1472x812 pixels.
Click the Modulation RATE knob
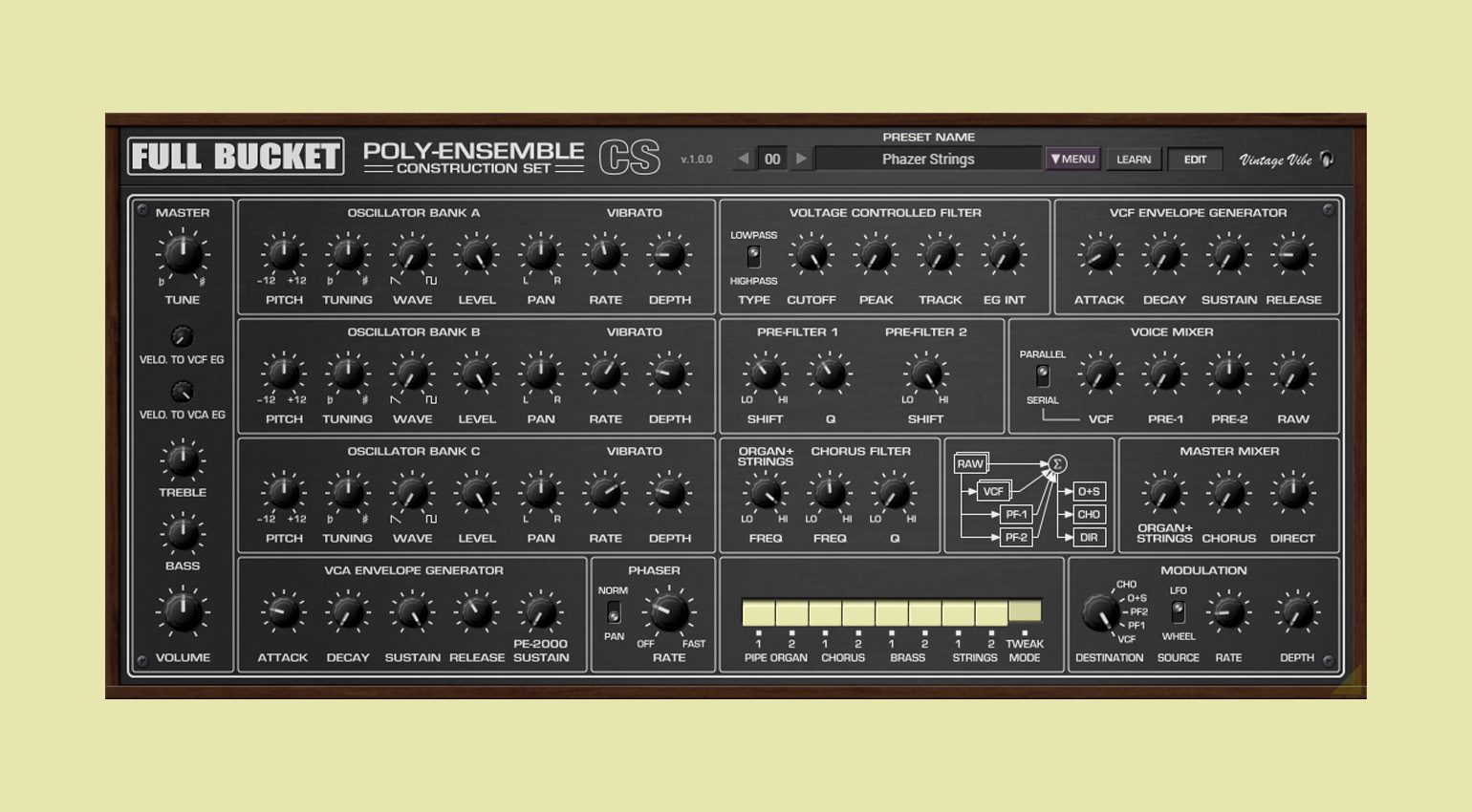1228,612
